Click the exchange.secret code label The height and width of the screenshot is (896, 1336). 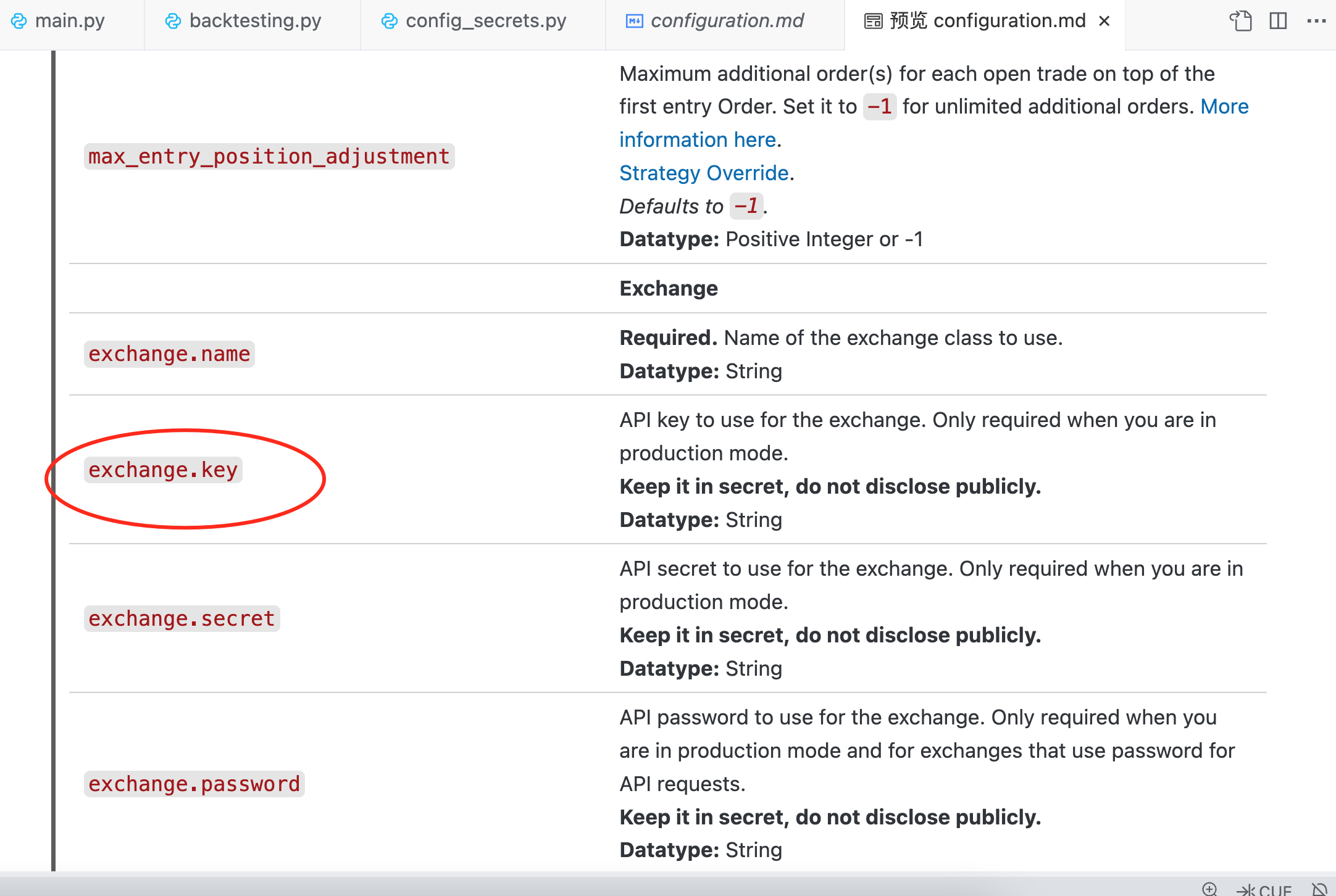182,619
